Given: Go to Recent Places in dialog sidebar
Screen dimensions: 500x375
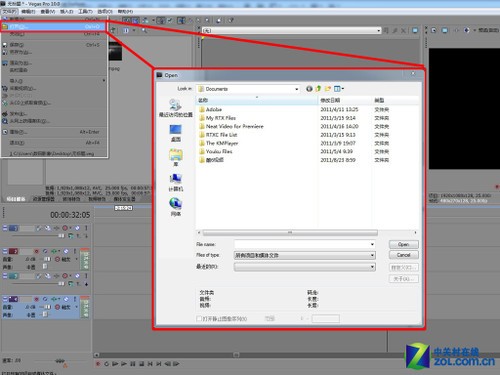Looking at the screenshot, I should tap(175, 108).
